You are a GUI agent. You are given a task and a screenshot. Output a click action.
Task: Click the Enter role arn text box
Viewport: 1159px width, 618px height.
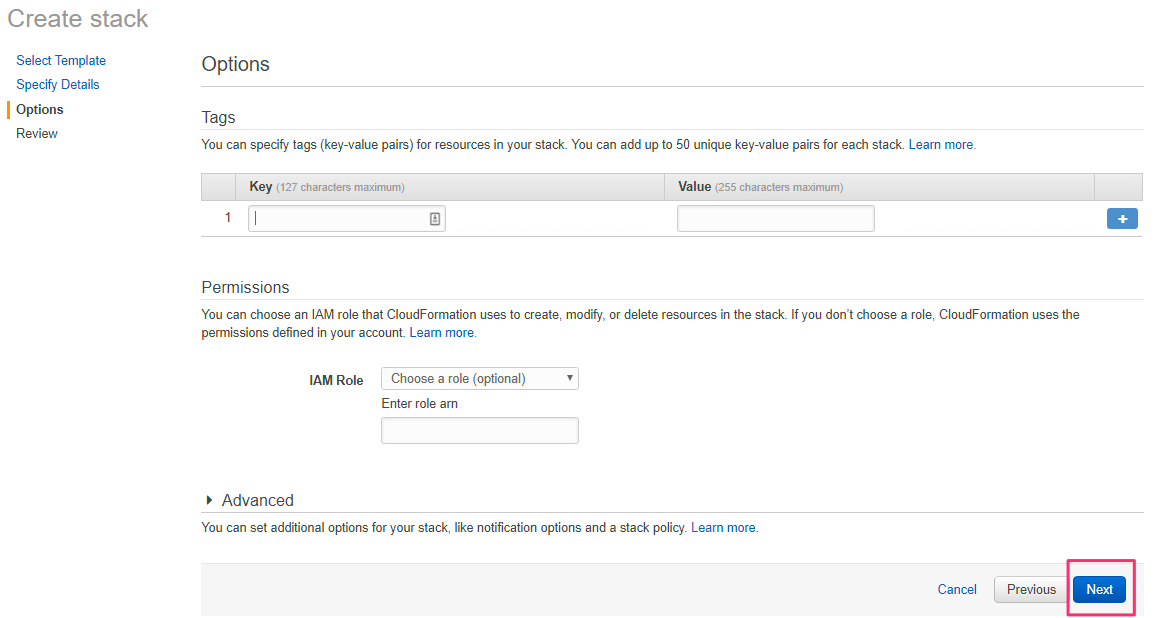pos(480,430)
